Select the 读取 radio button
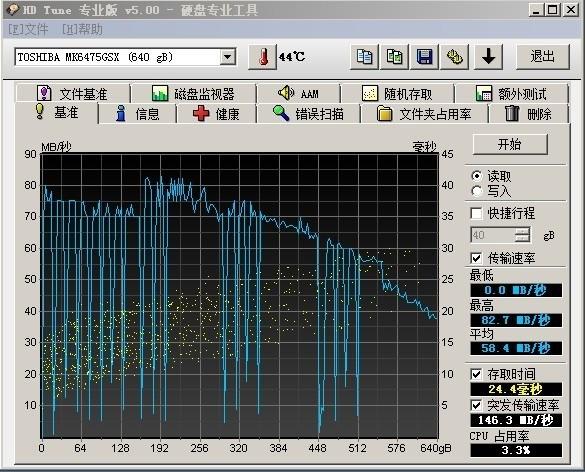585x472 pixels. (476, 176)
